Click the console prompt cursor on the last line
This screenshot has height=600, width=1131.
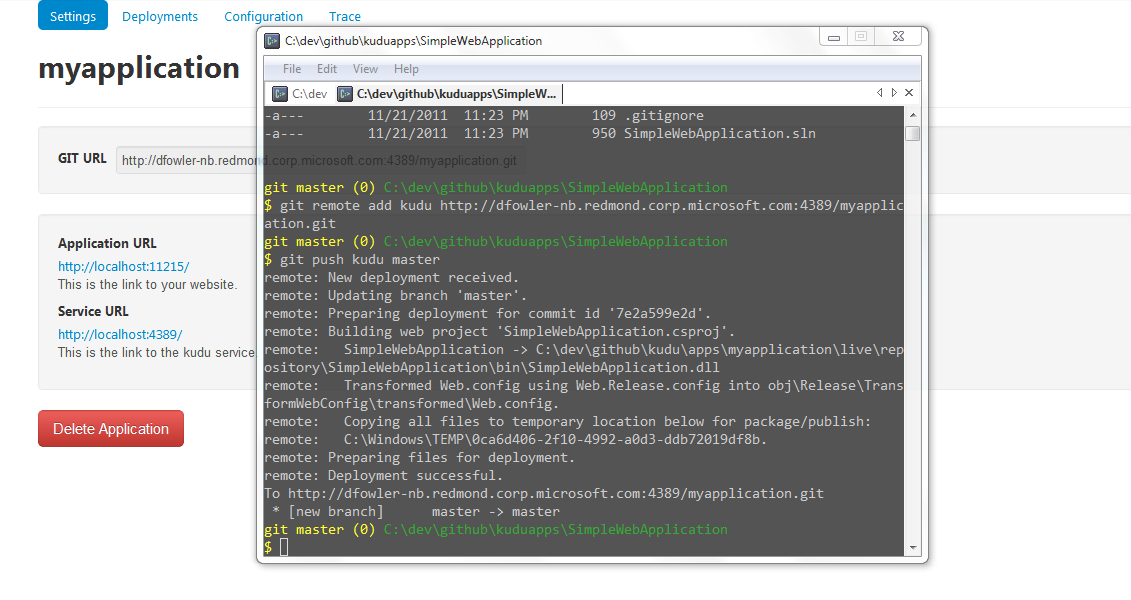point(284,547)
